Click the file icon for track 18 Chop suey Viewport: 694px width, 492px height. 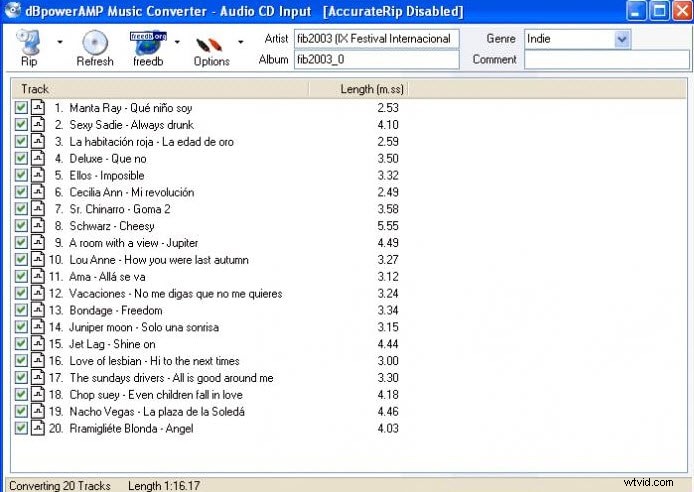click(x=38, y=394)
